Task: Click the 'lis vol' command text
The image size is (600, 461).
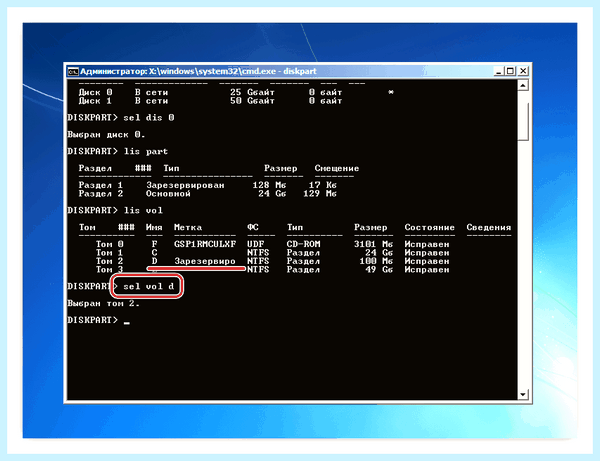Action: (143, 210)
